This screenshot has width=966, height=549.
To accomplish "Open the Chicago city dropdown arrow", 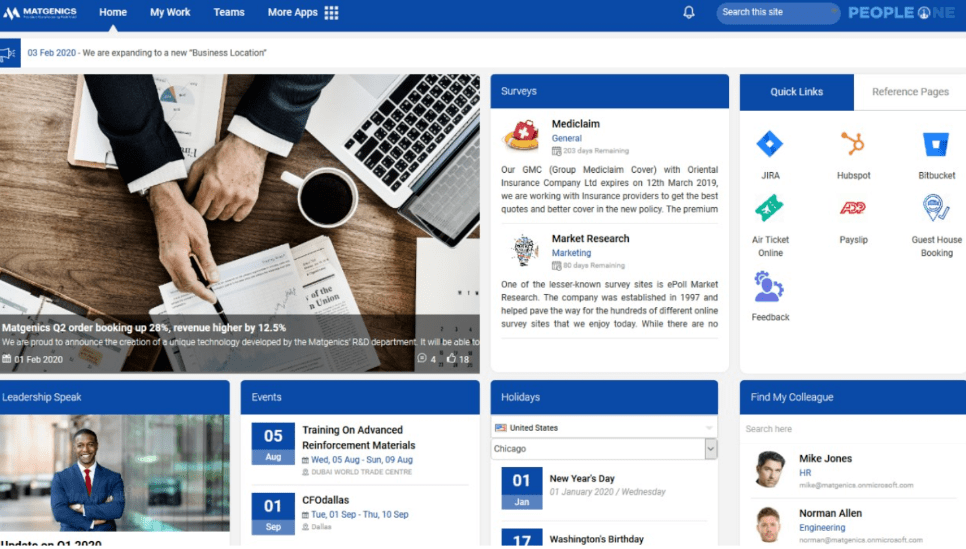I will (x=710, y=449).
